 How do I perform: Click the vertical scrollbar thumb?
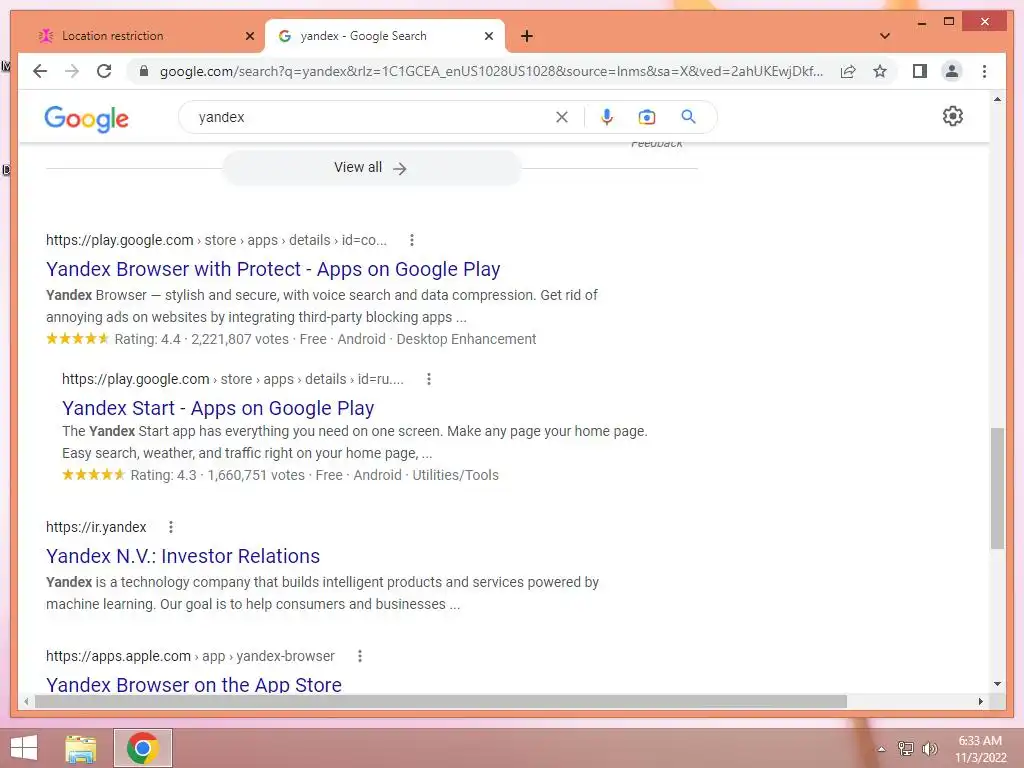click(997, 488)
